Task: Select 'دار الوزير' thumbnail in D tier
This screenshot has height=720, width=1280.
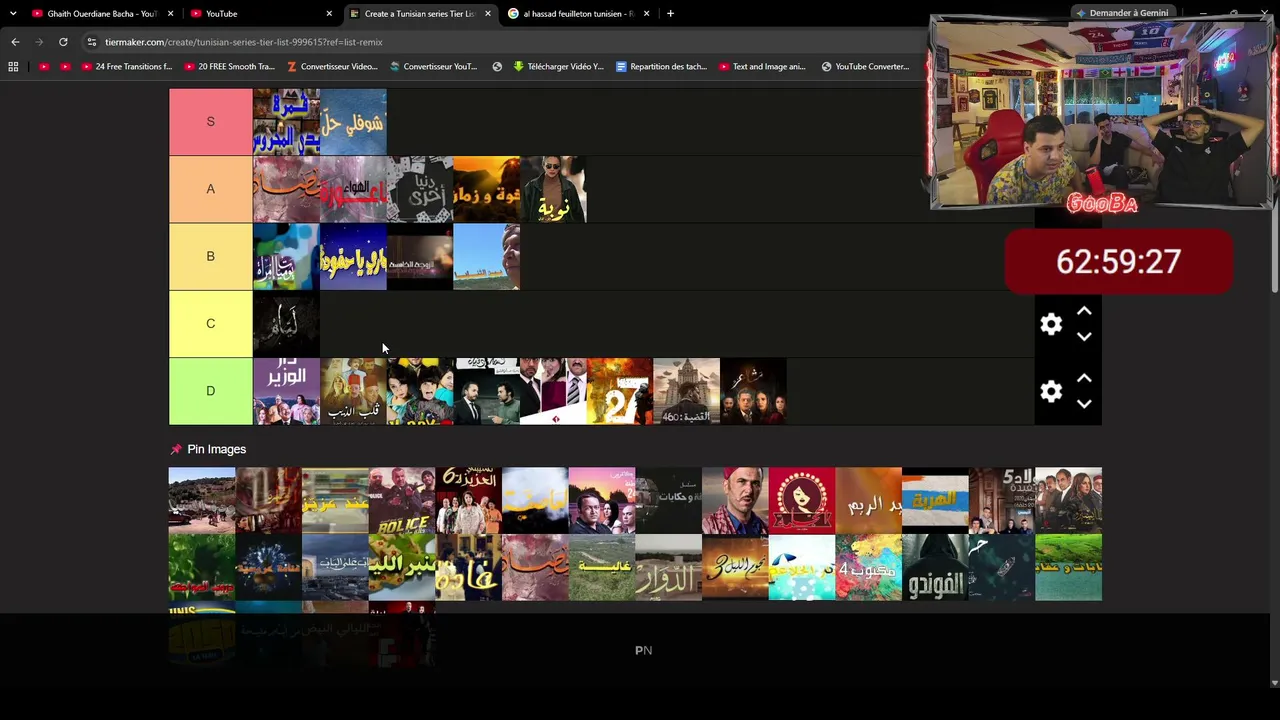Action: [286, 392]
